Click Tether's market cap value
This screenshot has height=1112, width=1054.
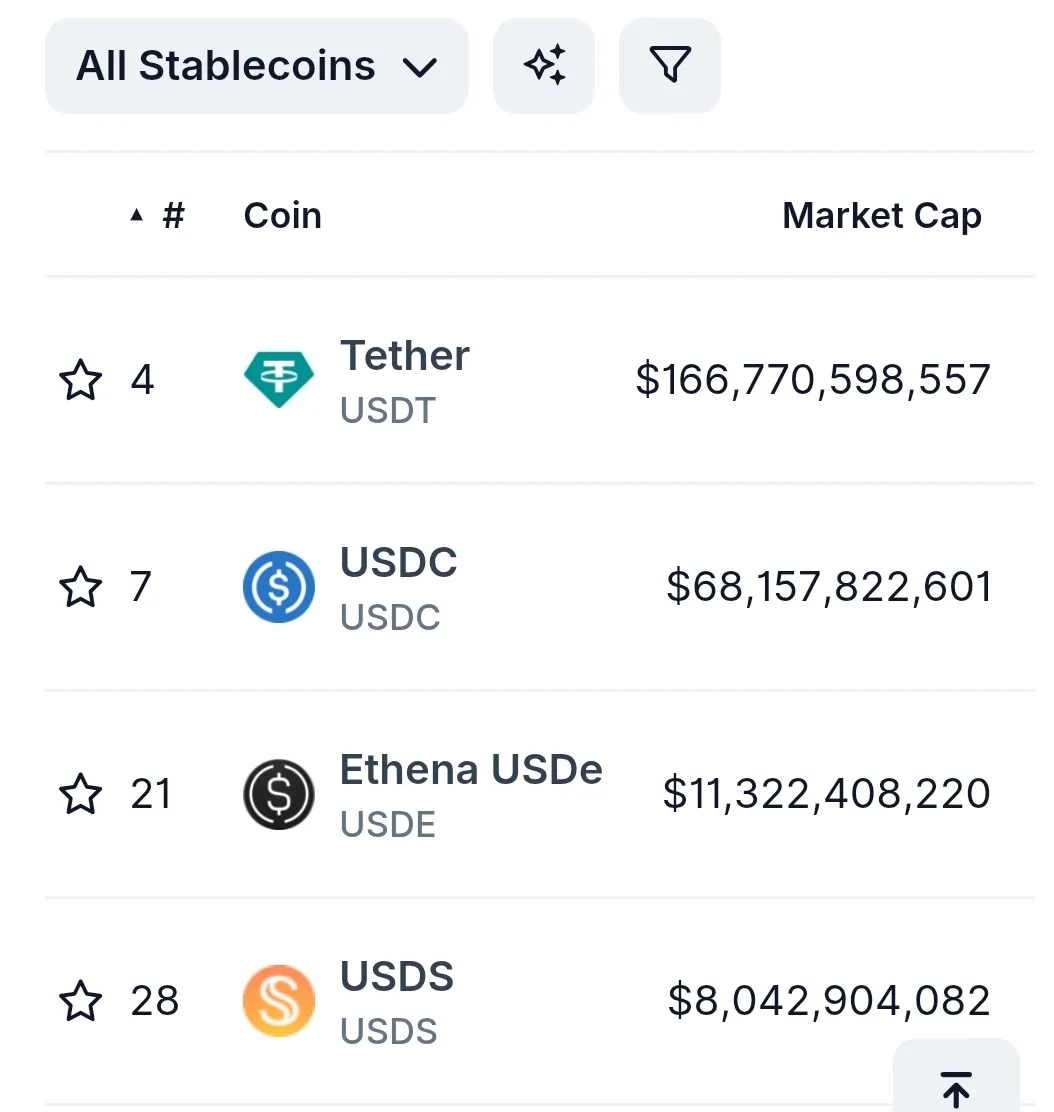click(812, 380)
